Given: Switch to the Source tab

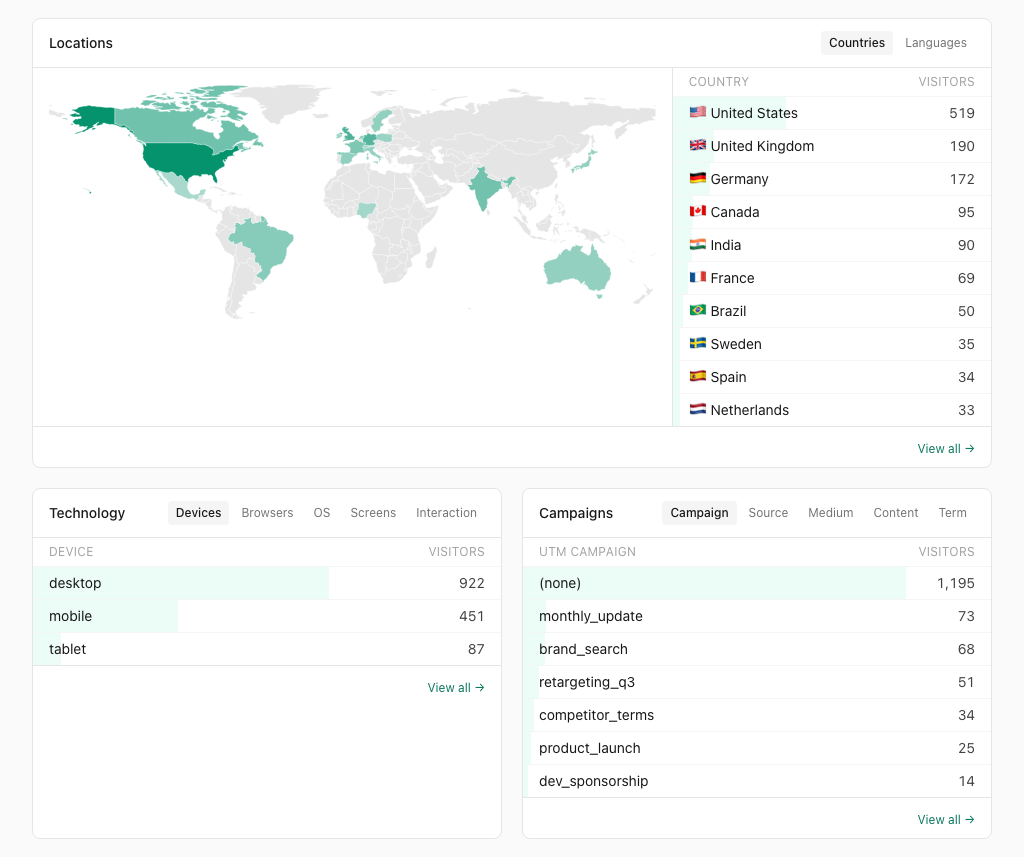Looking at the screenshot, I should (x=768, y=513).
